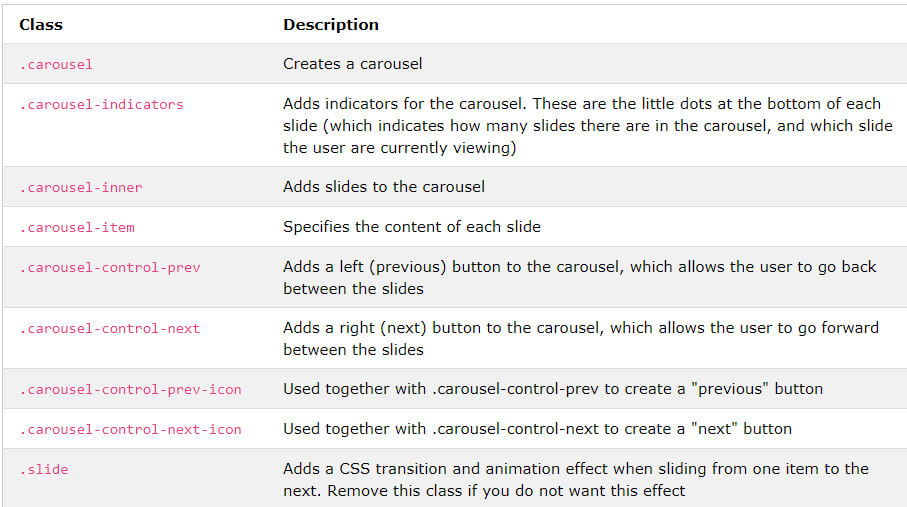The image size is (907, 507).
Task: Click the 'Adds slides to the carousel' text
Action: click(384, 186)
